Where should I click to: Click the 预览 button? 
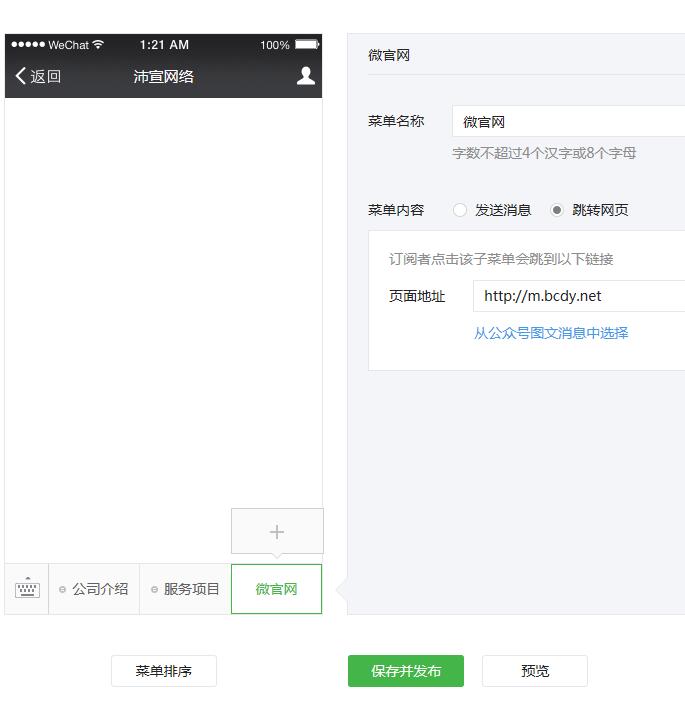(x=535, y=671)
